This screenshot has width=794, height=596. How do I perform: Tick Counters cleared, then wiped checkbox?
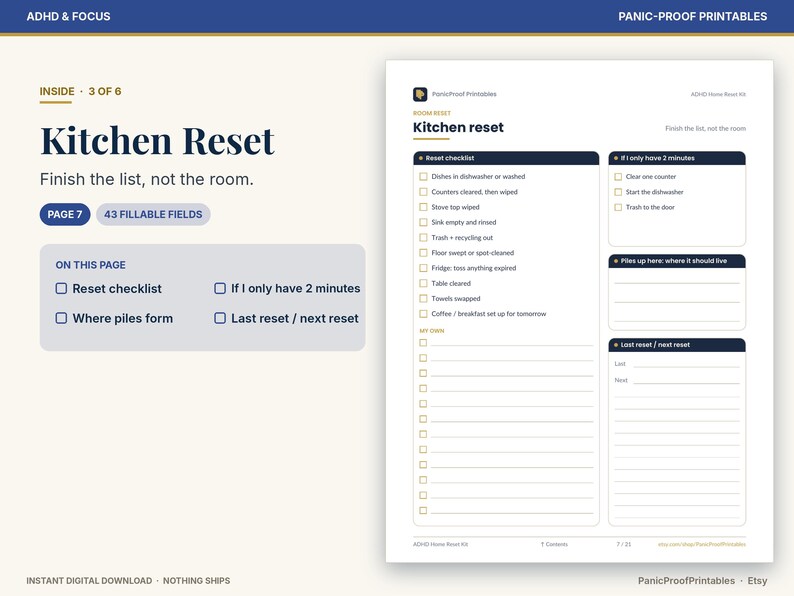(x=423, y=192)
